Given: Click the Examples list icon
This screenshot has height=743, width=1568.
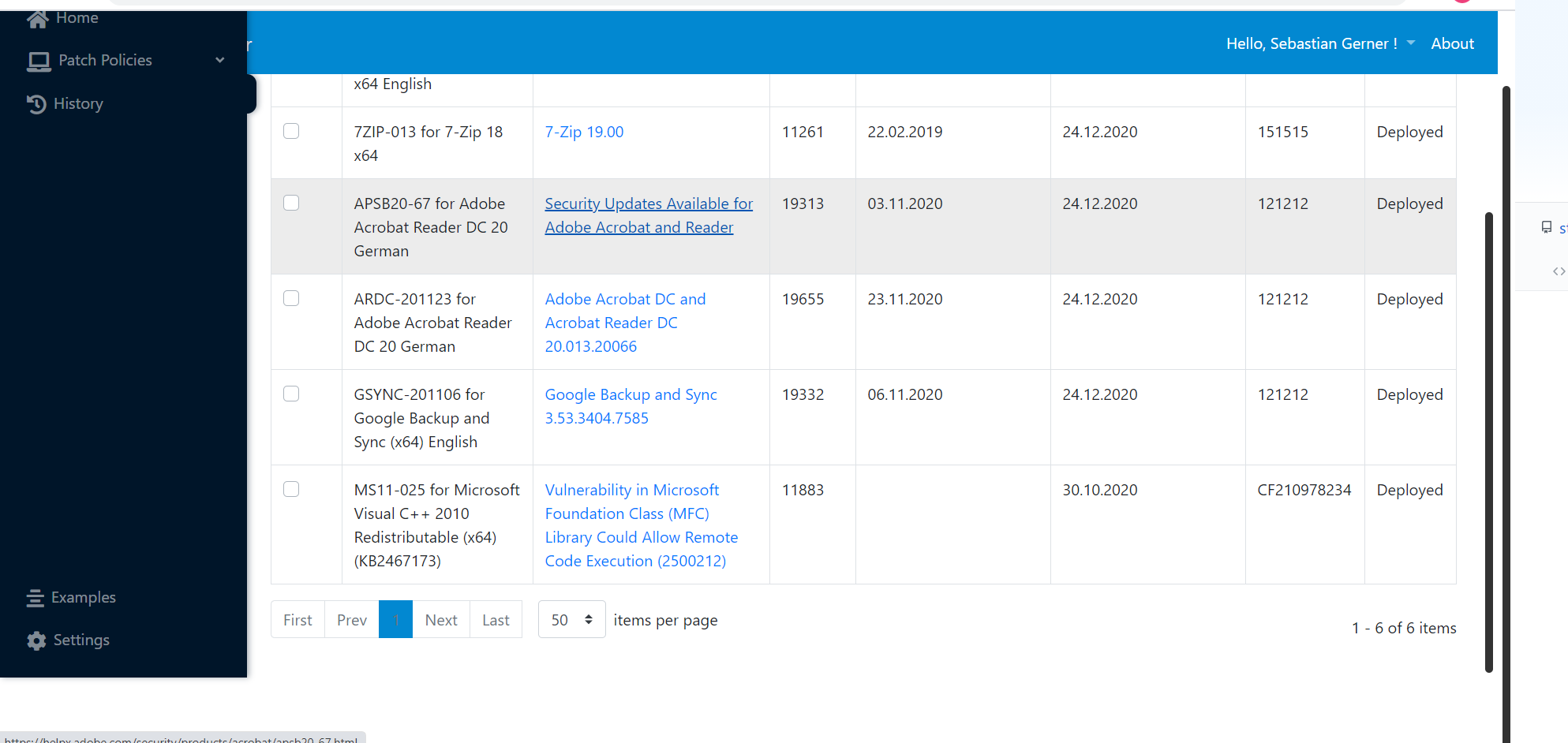Looking at the screenshot, I should pos(36,598).
